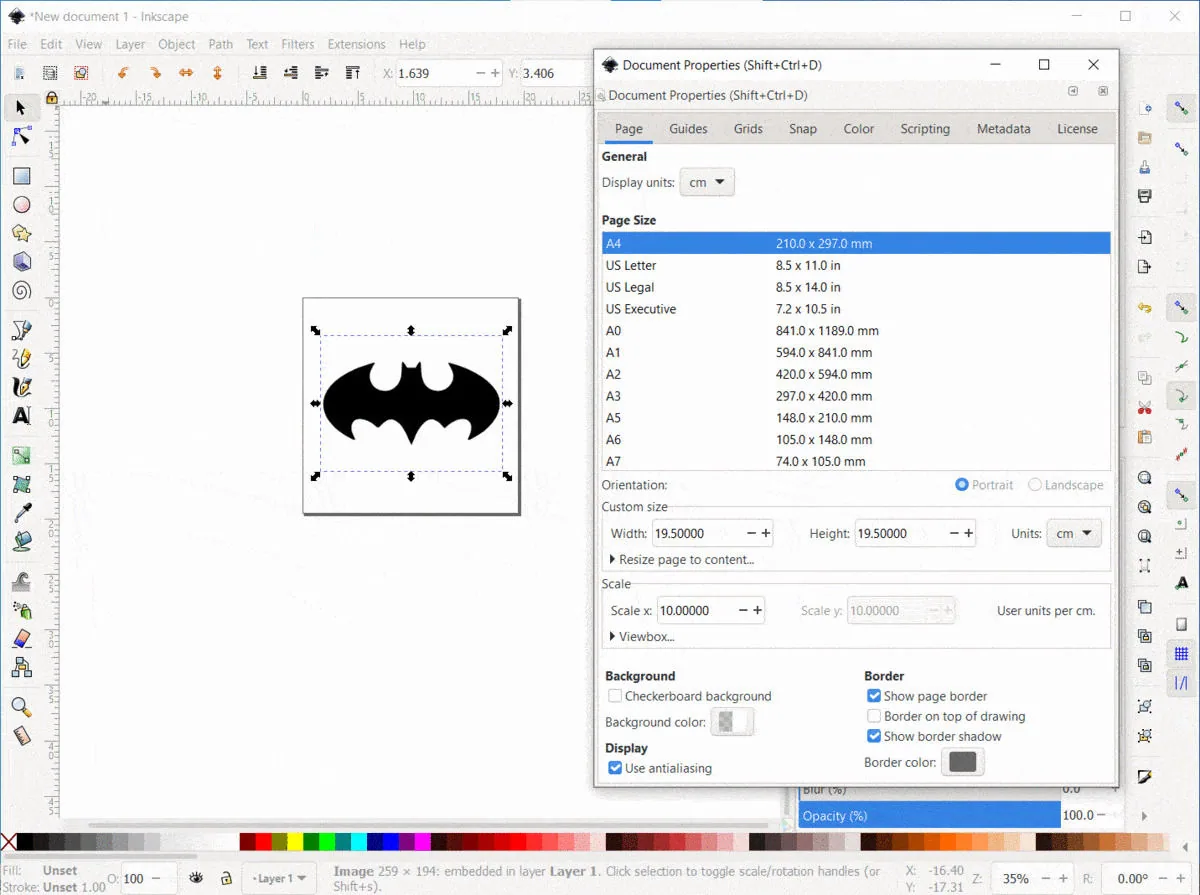Viewport: 1200px width, 895px height.
Task: Open the Path menu
Action: coord(221,44)
